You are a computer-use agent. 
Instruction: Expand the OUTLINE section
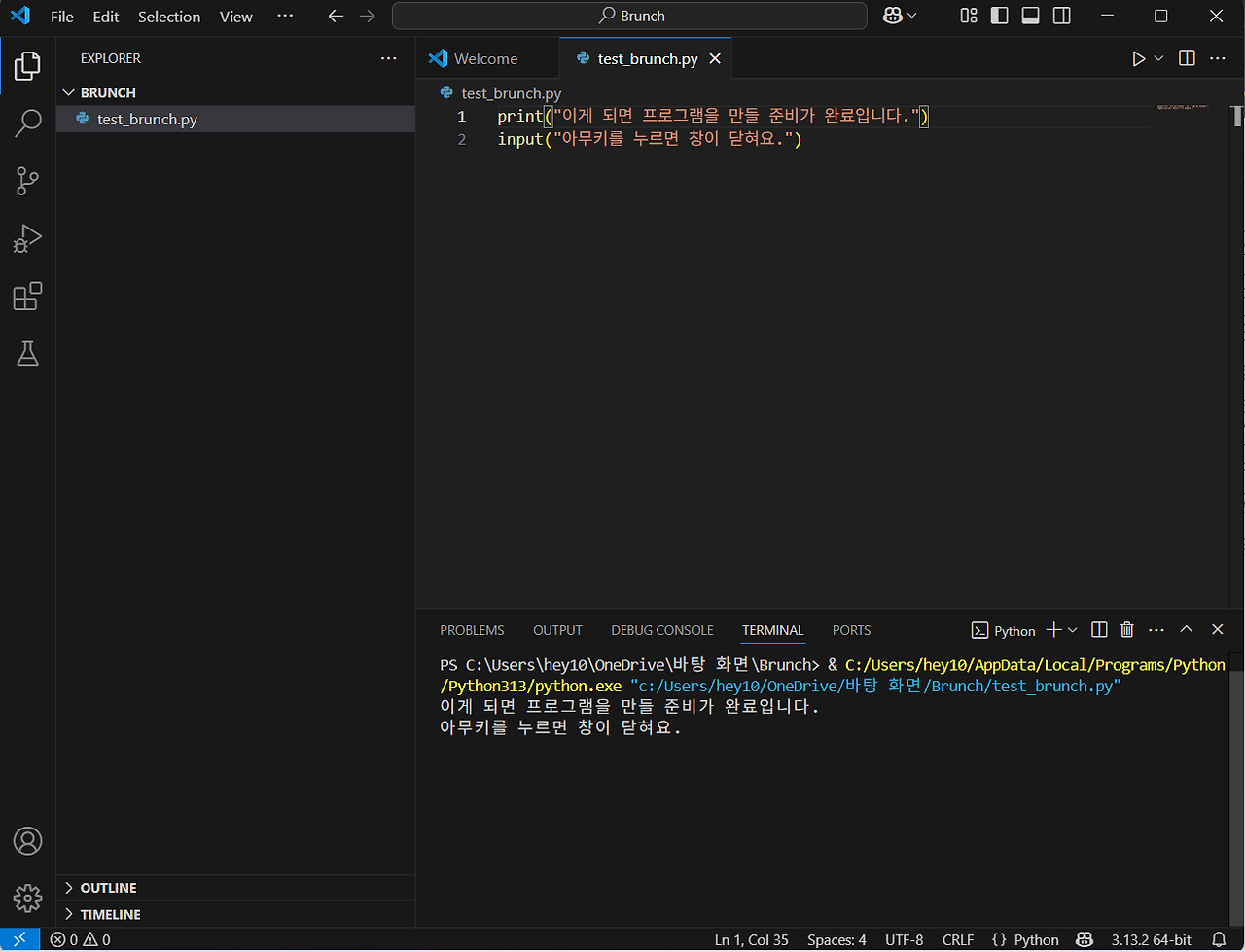pos(108,888)
